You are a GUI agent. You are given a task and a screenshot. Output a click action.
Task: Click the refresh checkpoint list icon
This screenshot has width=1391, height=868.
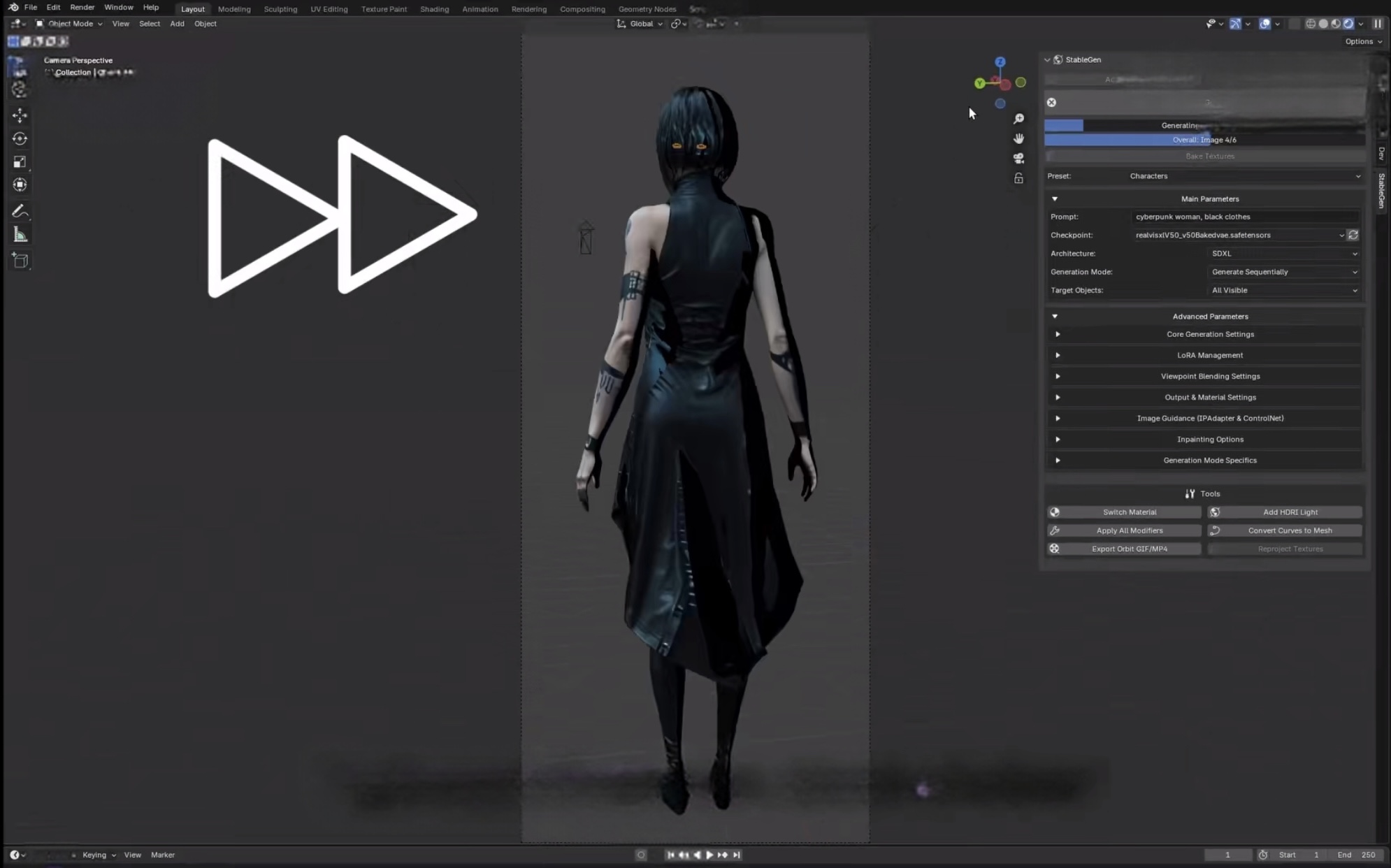[x=1353, y=235]
